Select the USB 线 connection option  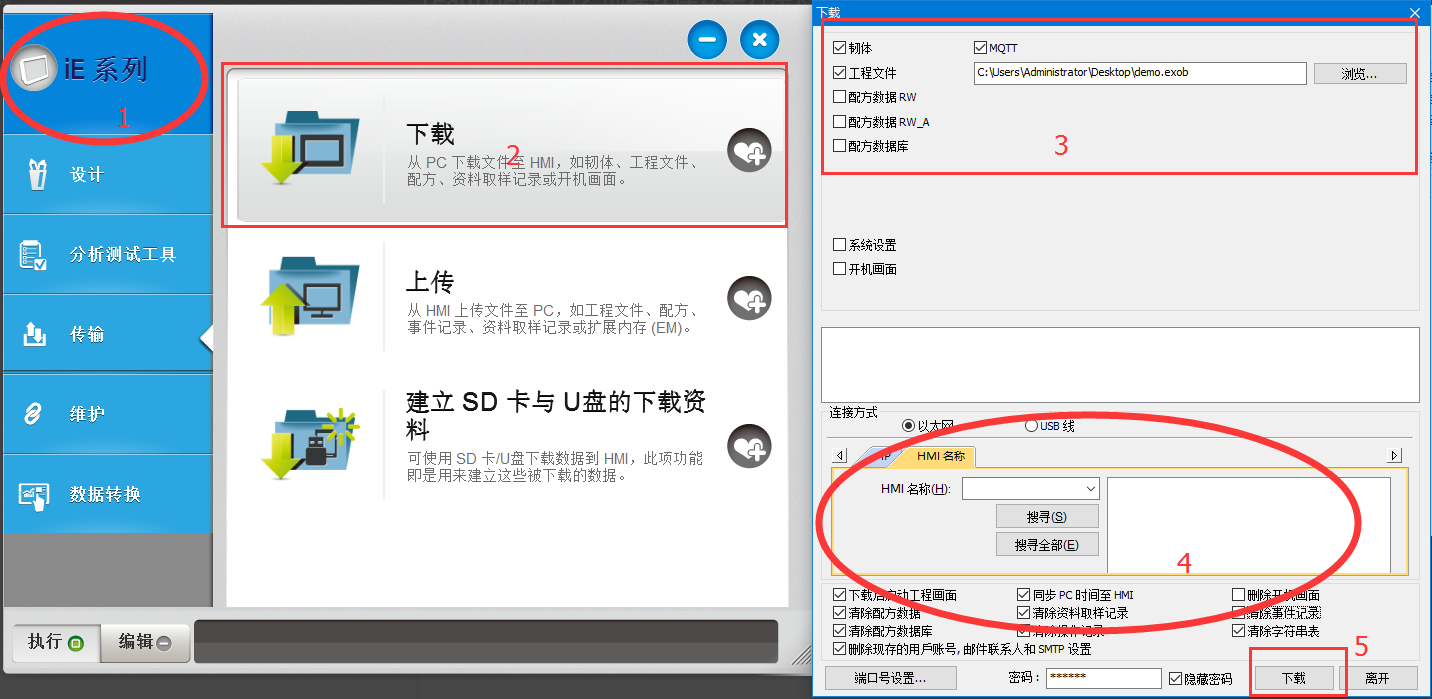click(x=1031, y=426)
